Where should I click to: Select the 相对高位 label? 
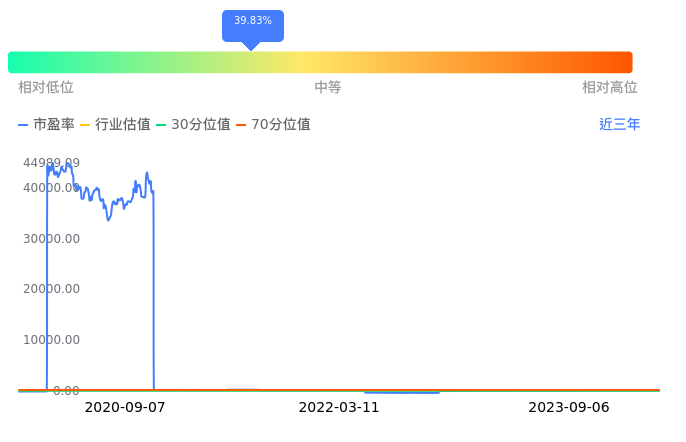click(610, 88)
